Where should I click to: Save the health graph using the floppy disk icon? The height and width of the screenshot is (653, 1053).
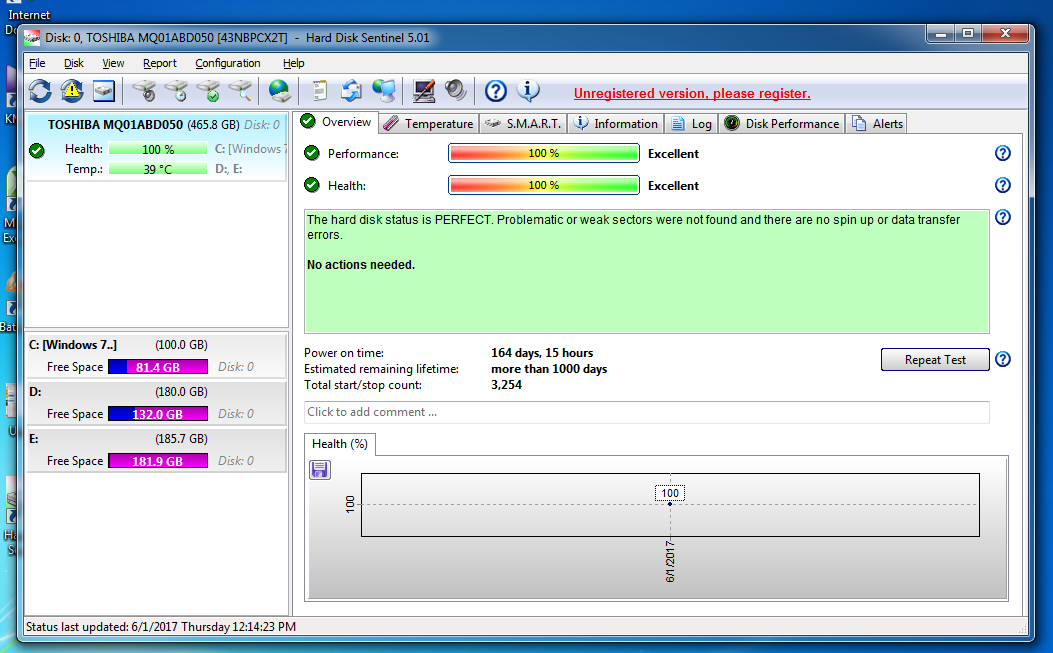tap(320, 470)
